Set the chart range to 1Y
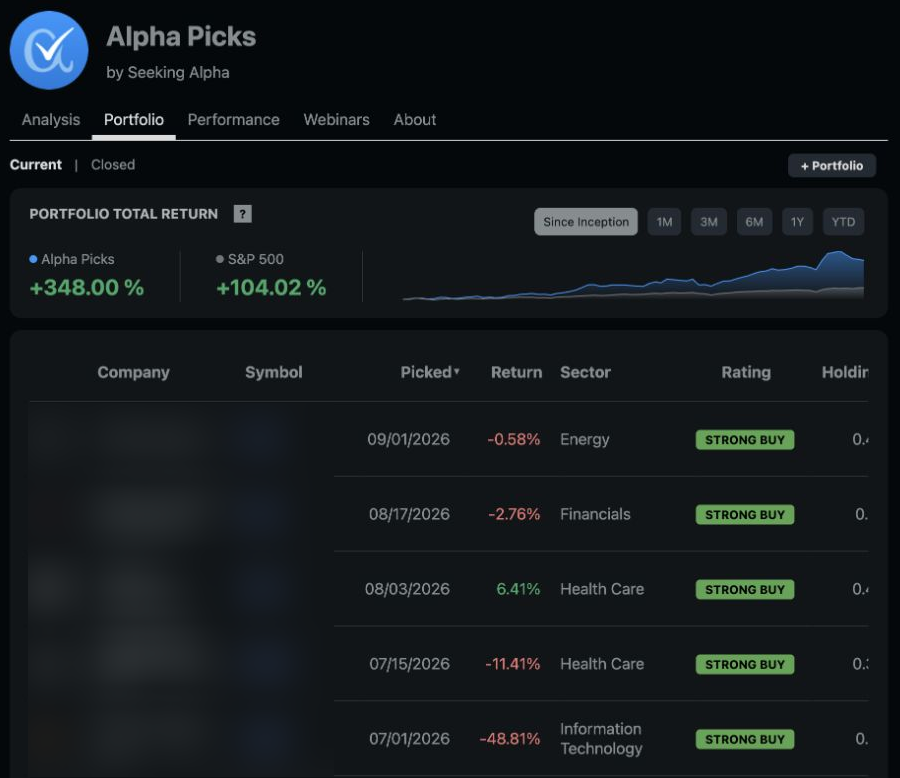The image size is (900, 778). tap(797, 222)
